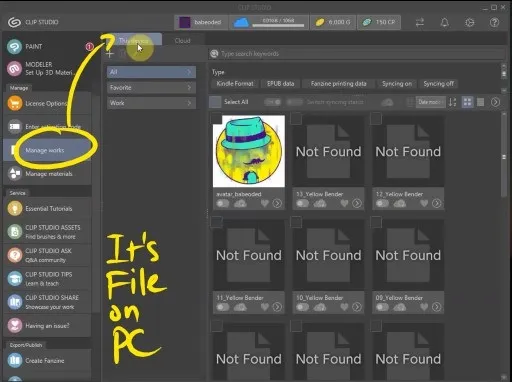
Task: Open the avatar_babeoded thumbnail
Action: coord(249,151)
